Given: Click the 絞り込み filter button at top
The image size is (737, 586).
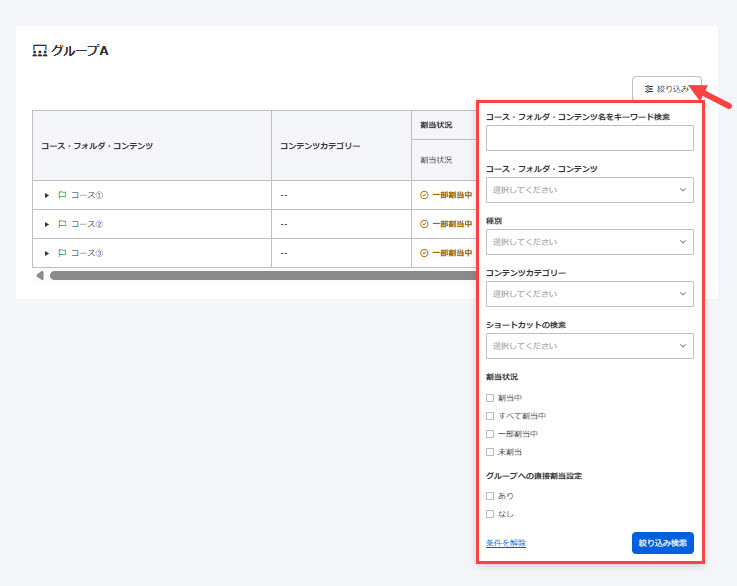Looking at the screenshot, I should click(666, 89).
